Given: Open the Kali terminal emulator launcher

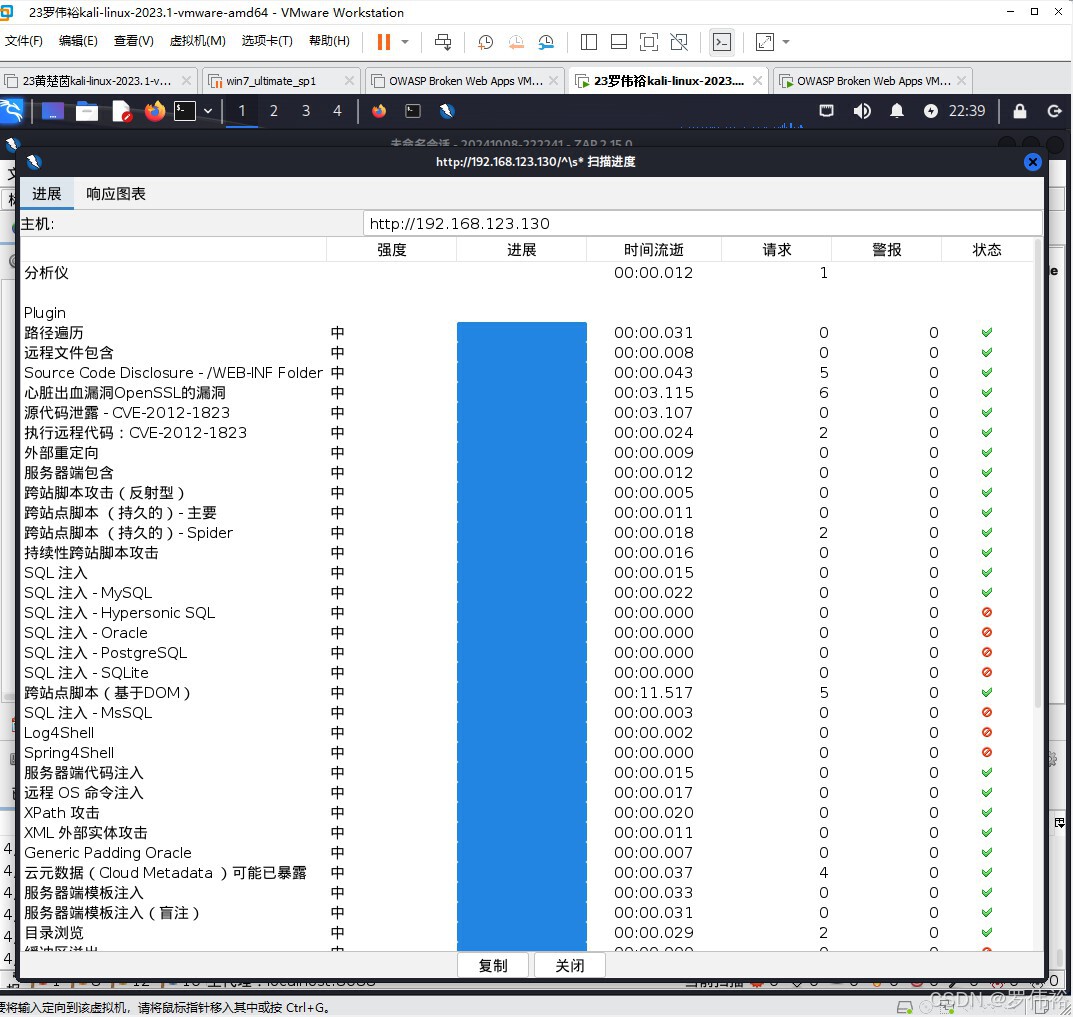Looking at the screenshot, I should coord(185,111).
